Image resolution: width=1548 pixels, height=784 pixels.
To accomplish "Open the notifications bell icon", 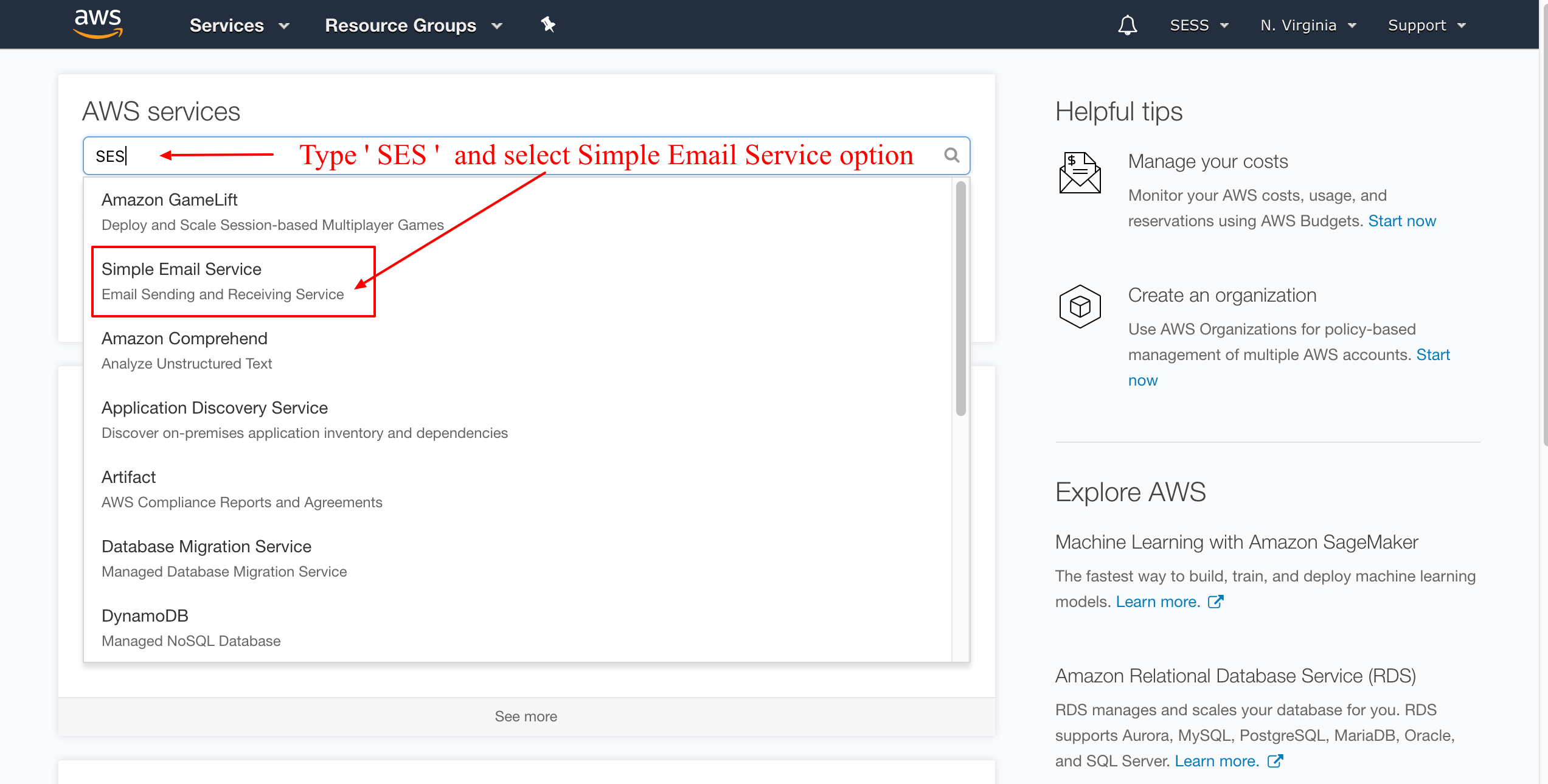I will click(x=1127, y=25).
